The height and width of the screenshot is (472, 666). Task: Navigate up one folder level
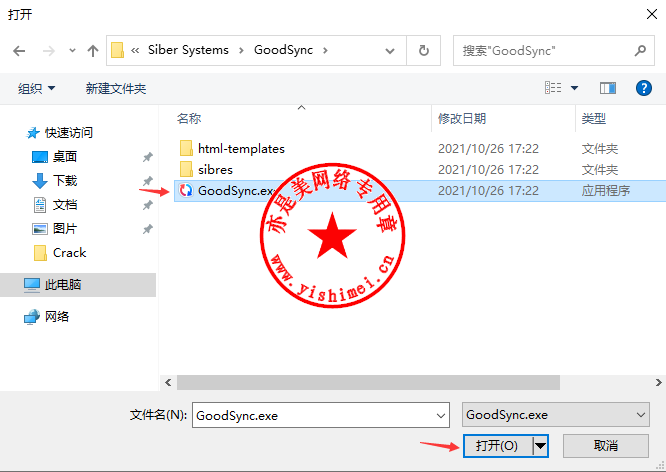[x=93, y=51]
